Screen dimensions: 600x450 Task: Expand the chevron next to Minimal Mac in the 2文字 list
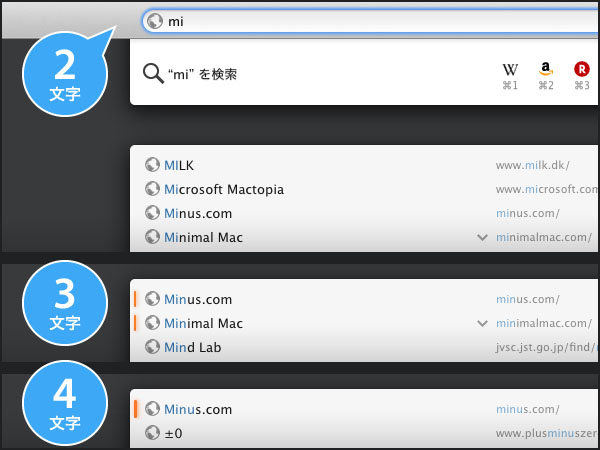pos(483,238)
